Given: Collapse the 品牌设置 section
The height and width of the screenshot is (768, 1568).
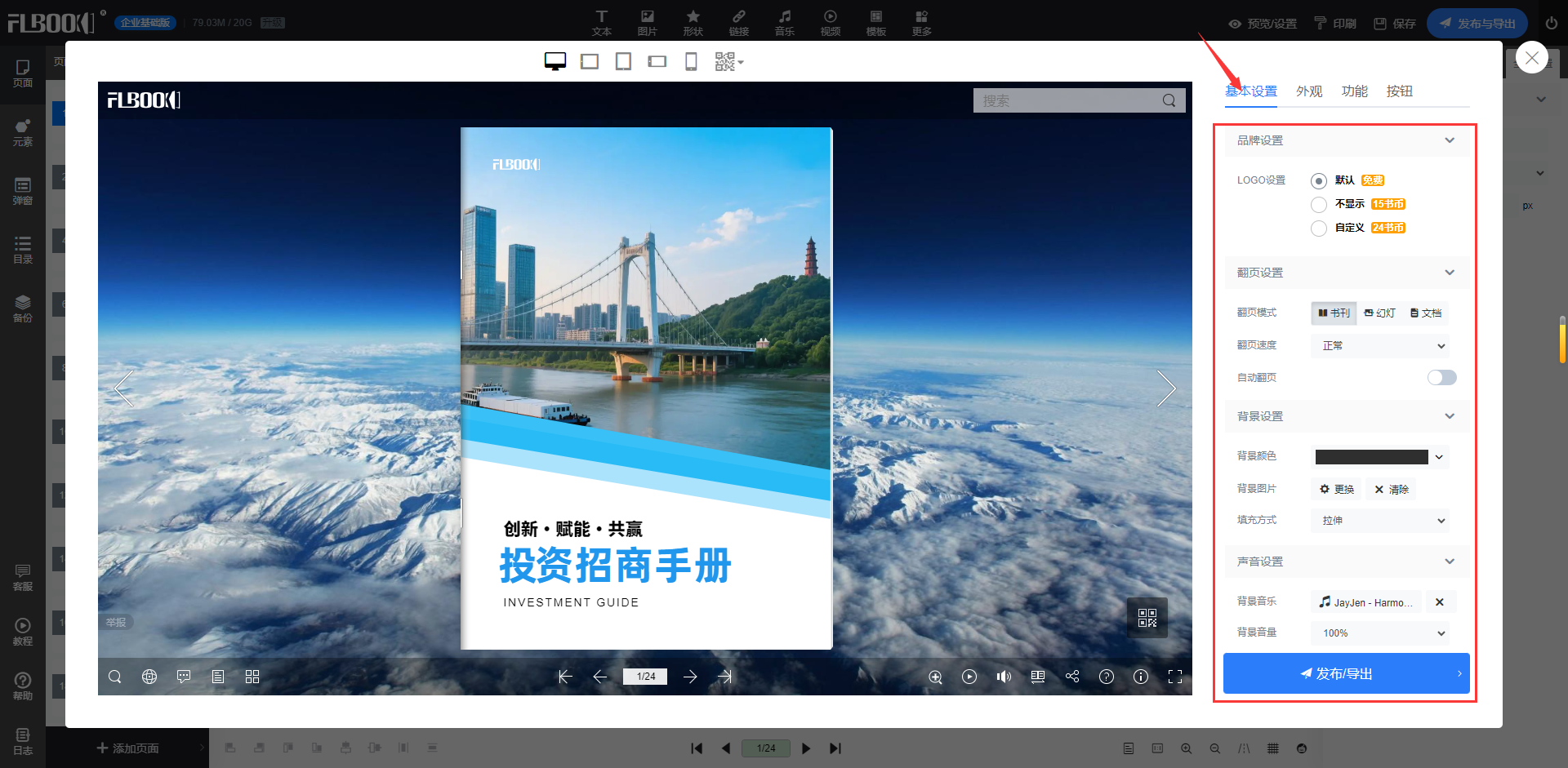Looking at the screenshot, I should (1449, 140).
